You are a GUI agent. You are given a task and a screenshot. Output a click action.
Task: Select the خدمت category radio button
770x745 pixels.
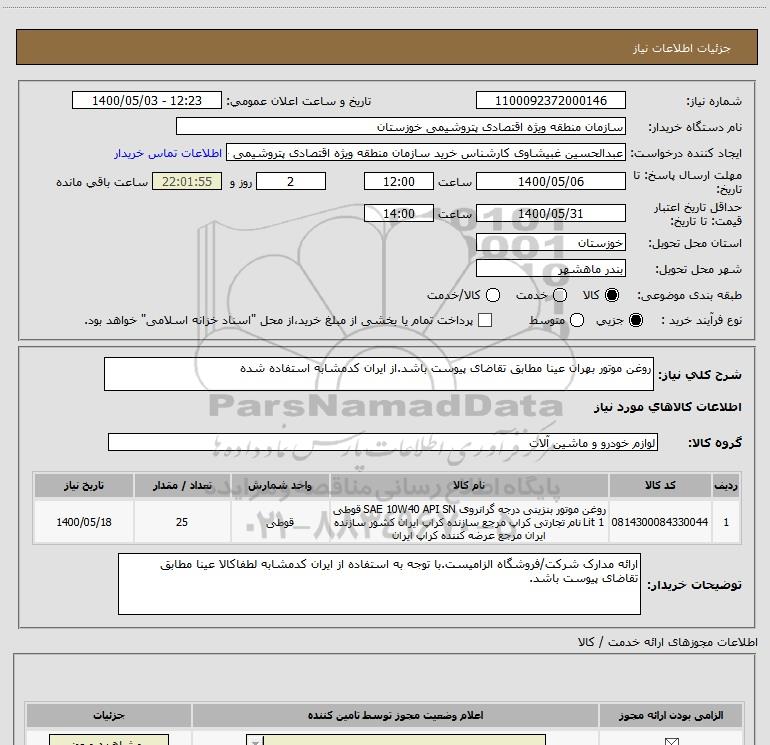[x=560, y=295]
